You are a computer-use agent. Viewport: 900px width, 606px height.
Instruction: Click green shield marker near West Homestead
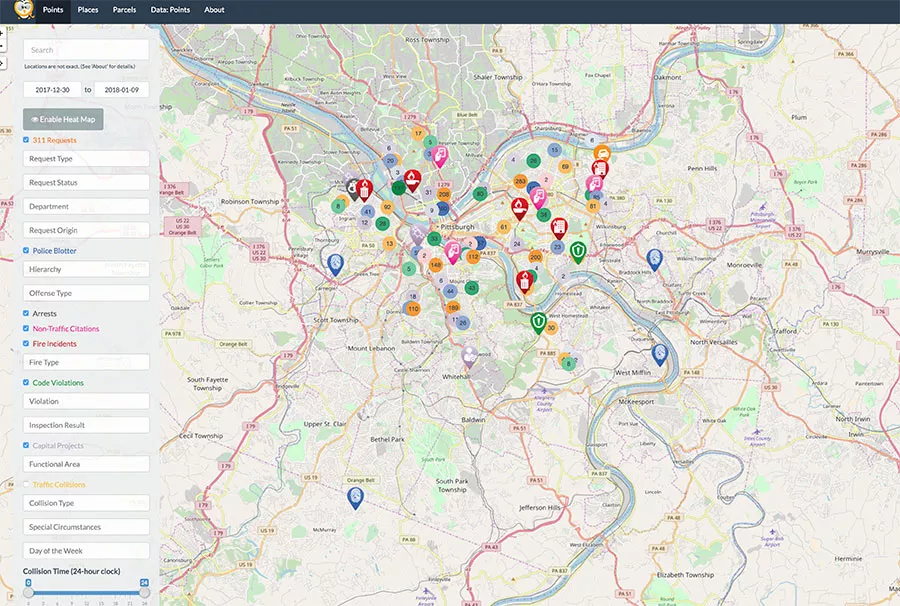(x=539, y=322)
